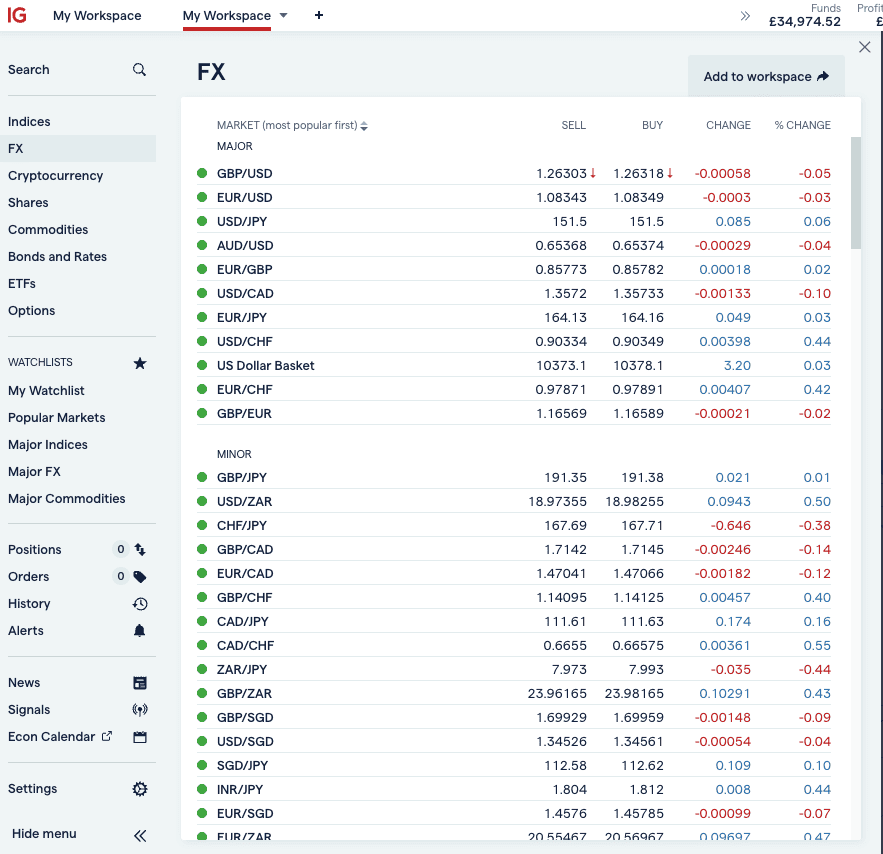Open Settings using the gear icon
The width and height of the screenshot is (883, 854).
tap(140, 789)
